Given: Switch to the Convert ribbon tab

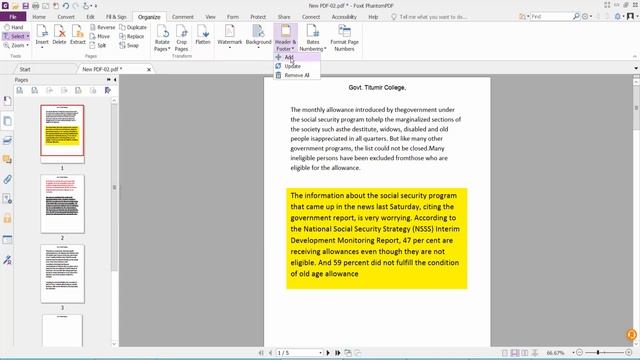Looking at the screenshot, I should click(66, 17).
